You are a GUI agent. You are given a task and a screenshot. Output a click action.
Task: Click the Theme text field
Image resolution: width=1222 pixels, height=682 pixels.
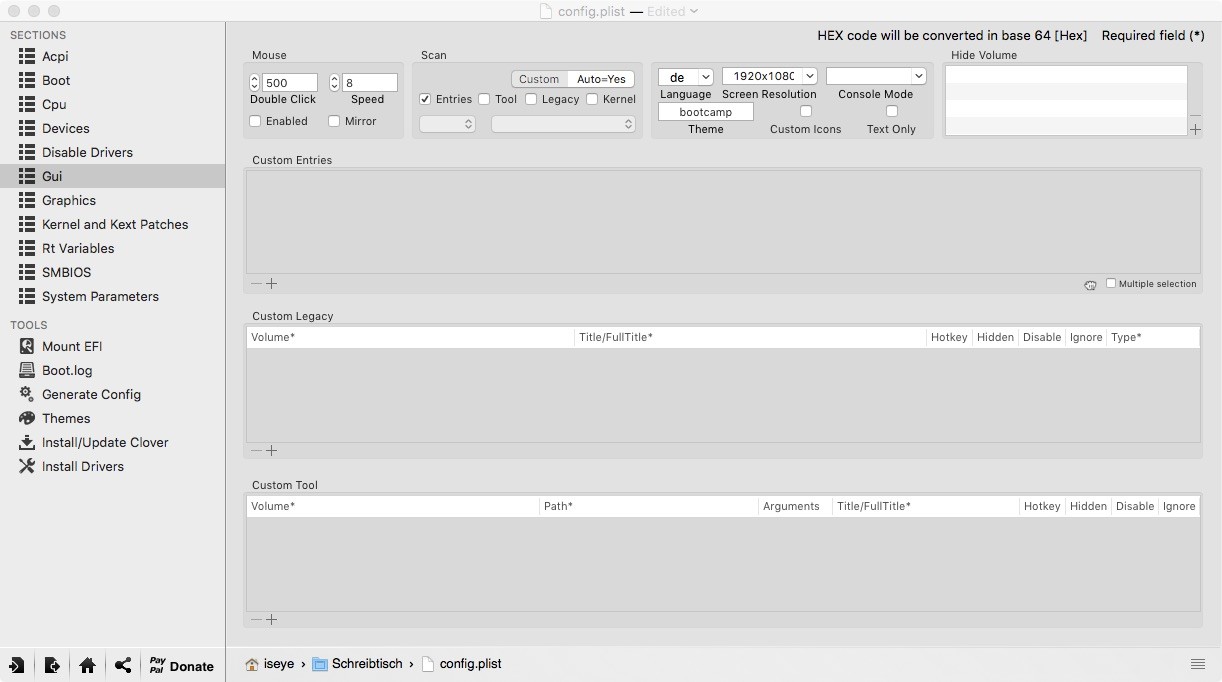[x=705, y=112]
